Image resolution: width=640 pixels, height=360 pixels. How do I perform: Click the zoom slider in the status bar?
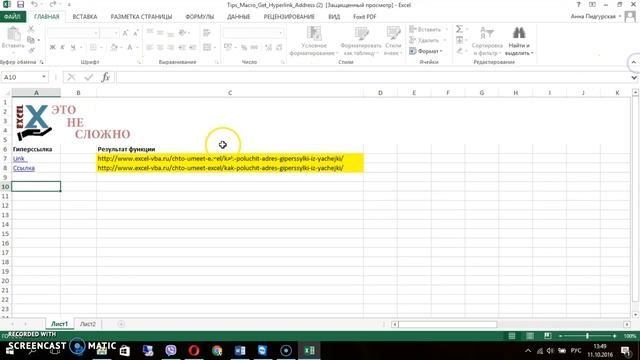click(587, 336)
